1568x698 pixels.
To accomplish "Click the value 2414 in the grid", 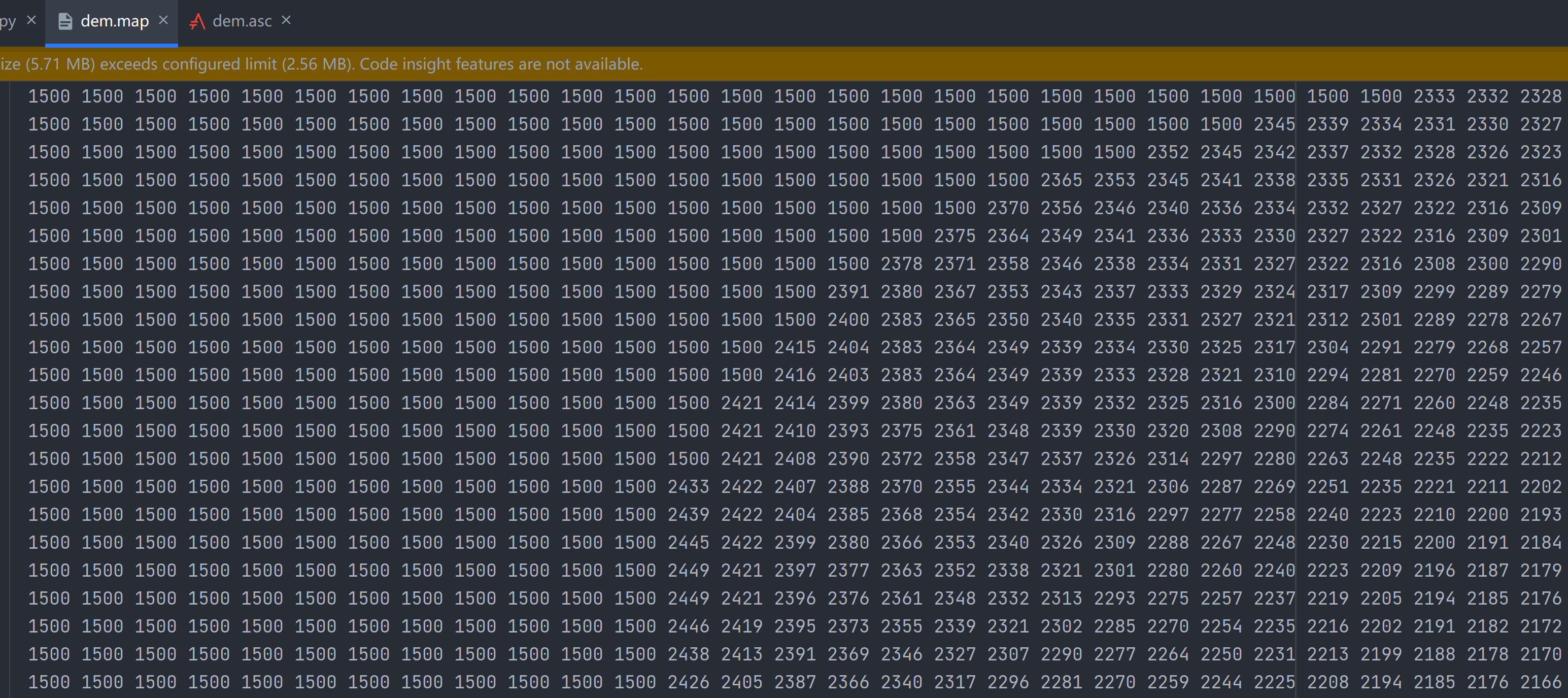I will click(794, 403).
